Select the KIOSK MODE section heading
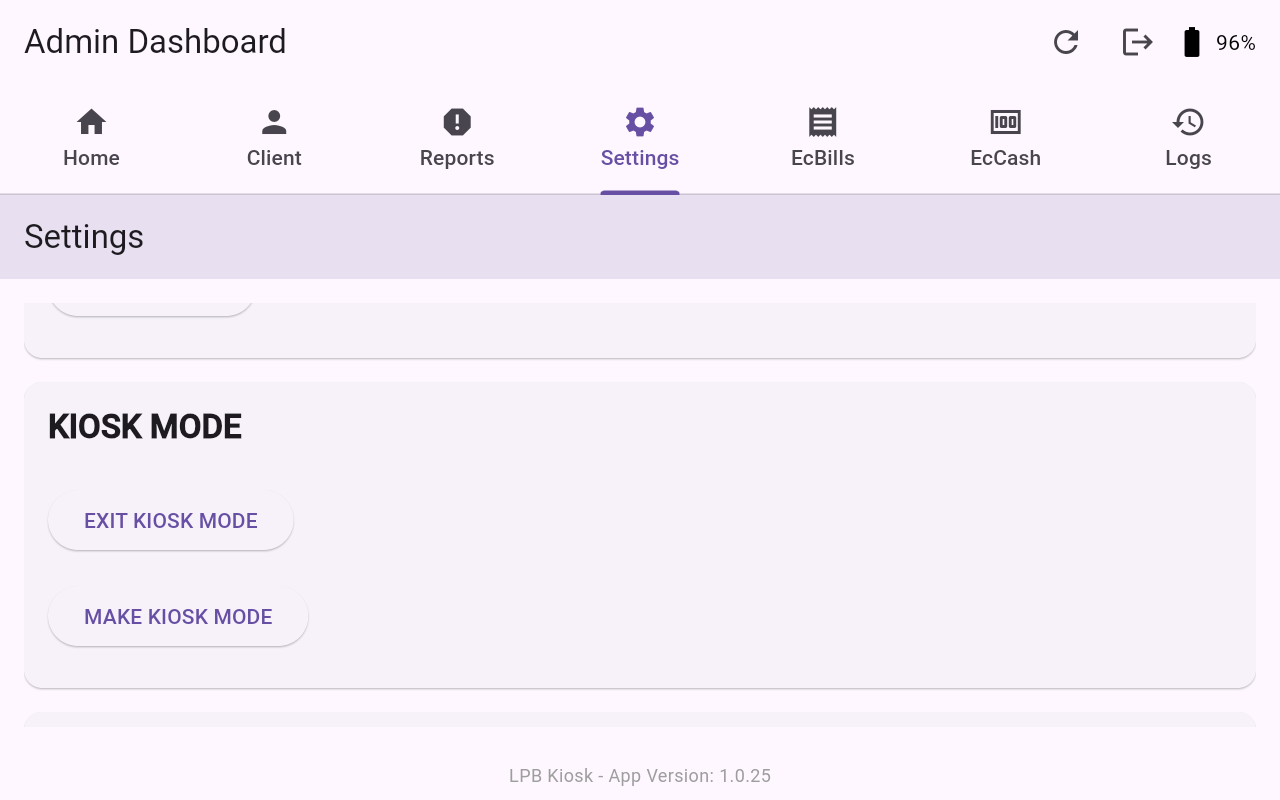Screen dimensions: 1280x800 [x=145, y=427]
